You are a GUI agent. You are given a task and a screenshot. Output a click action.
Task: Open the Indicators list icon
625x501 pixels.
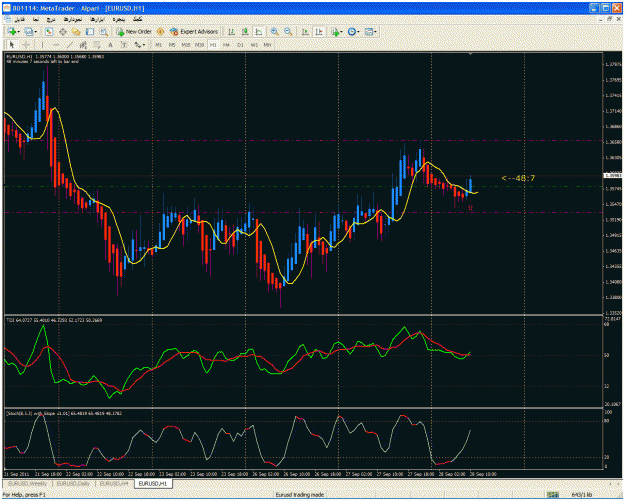334,32
